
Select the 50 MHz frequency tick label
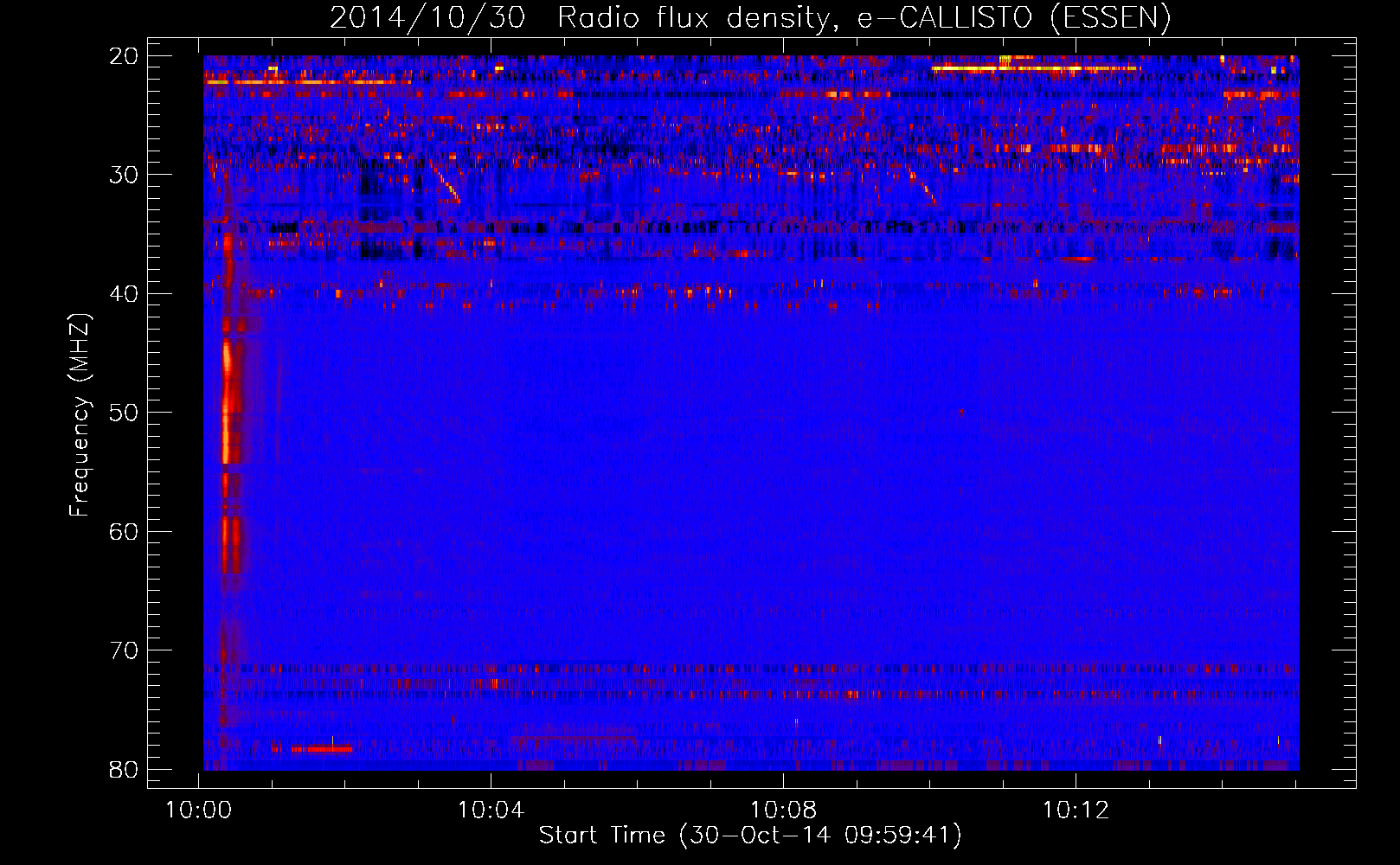124,412
